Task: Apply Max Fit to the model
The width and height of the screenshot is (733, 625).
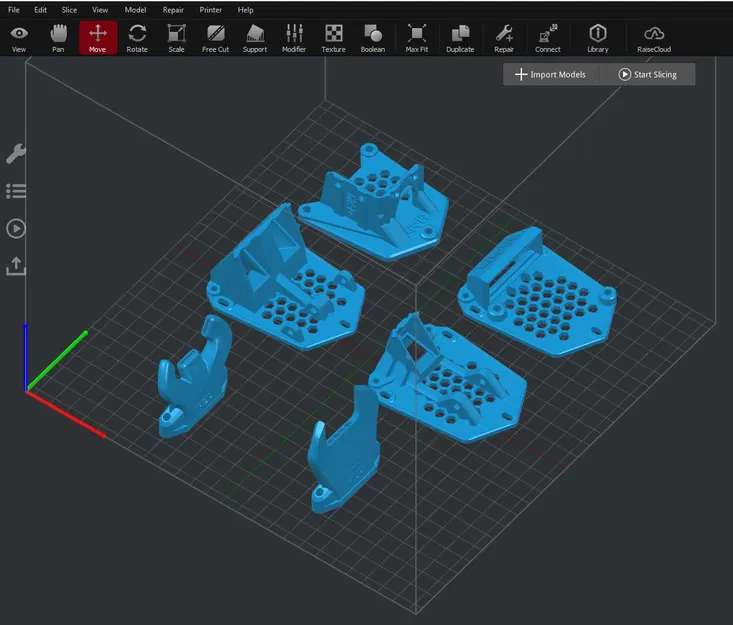Action: coord(417,38)
